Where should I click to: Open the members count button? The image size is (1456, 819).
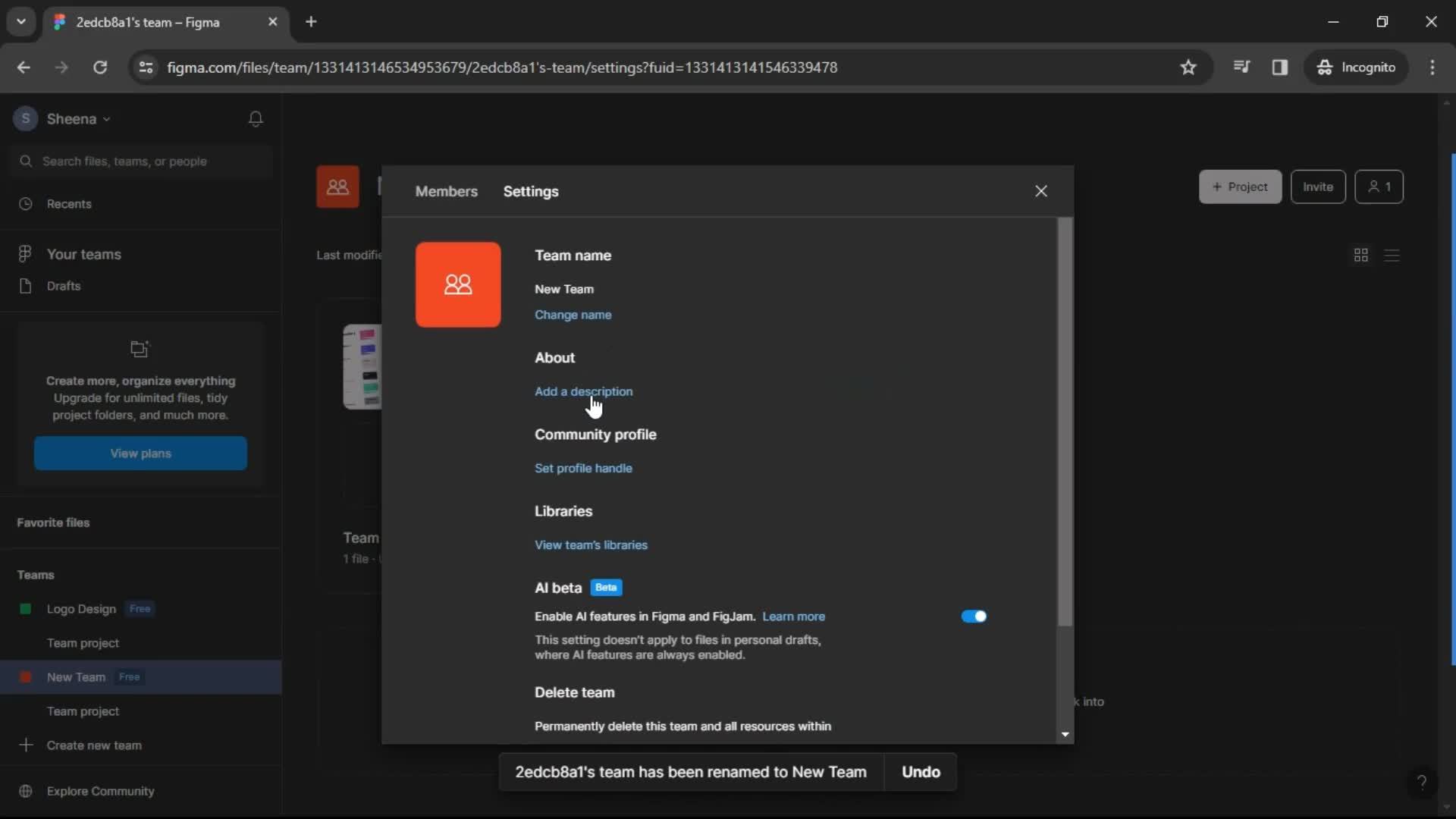(x=1379, y=187)
